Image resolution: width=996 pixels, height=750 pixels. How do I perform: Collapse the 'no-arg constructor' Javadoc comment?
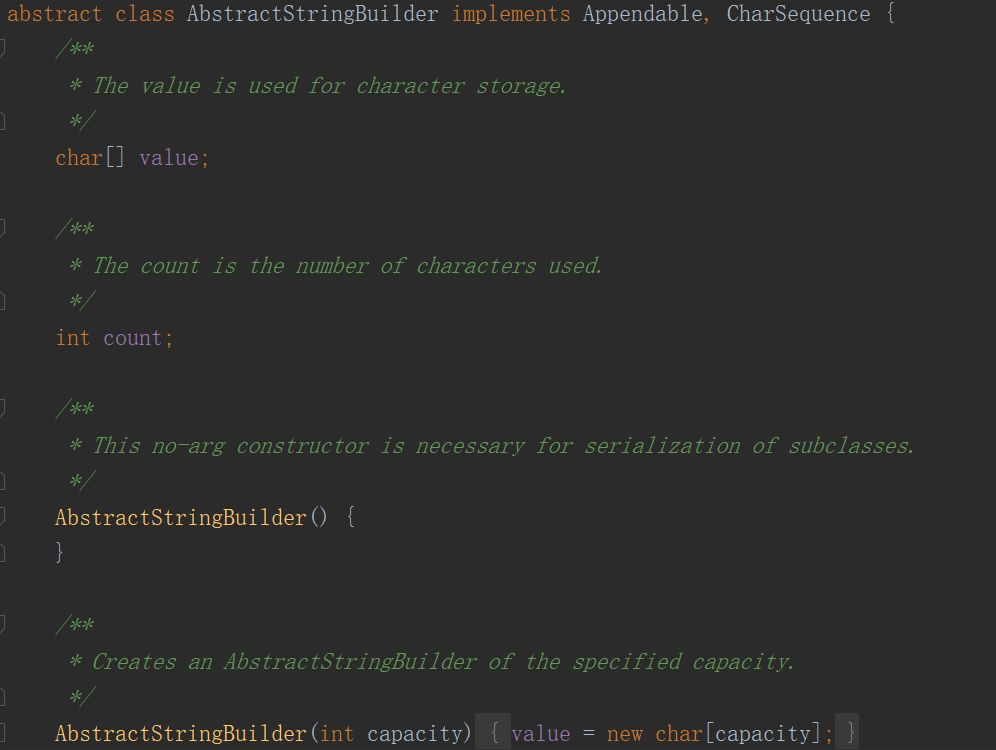tap(2, 408)
